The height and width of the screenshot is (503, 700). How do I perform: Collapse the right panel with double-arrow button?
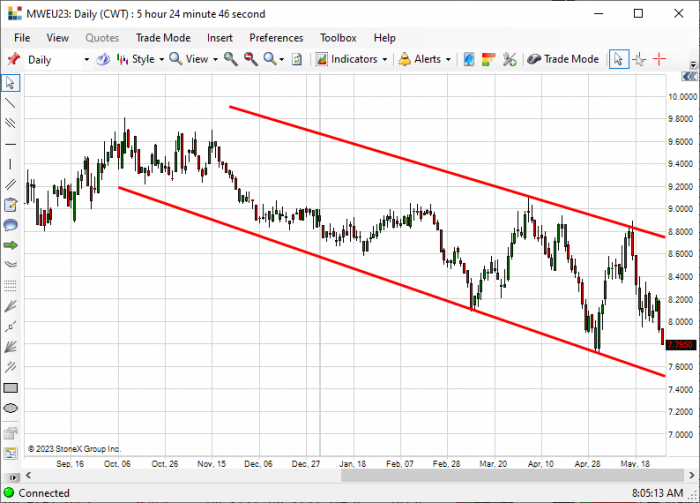click(x=690, y=77)
